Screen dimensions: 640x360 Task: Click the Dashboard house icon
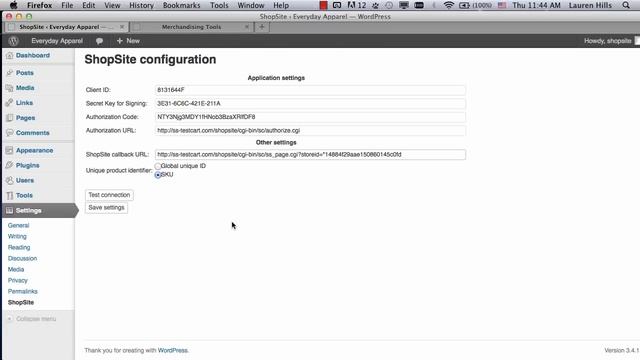click(x=10, y=56)
